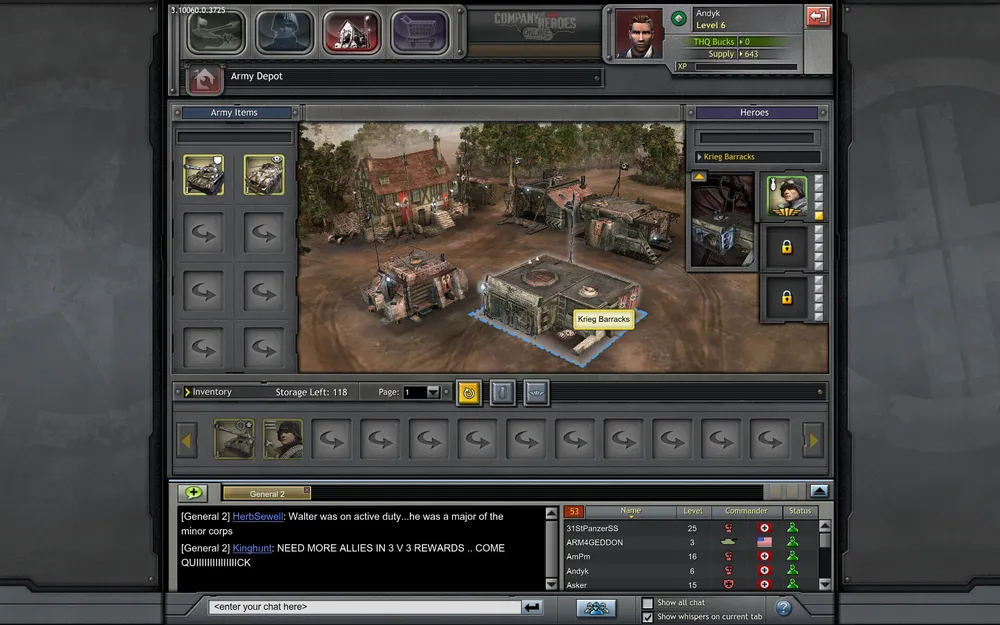Uncheck Show whispers on current tab

(648, 617)
